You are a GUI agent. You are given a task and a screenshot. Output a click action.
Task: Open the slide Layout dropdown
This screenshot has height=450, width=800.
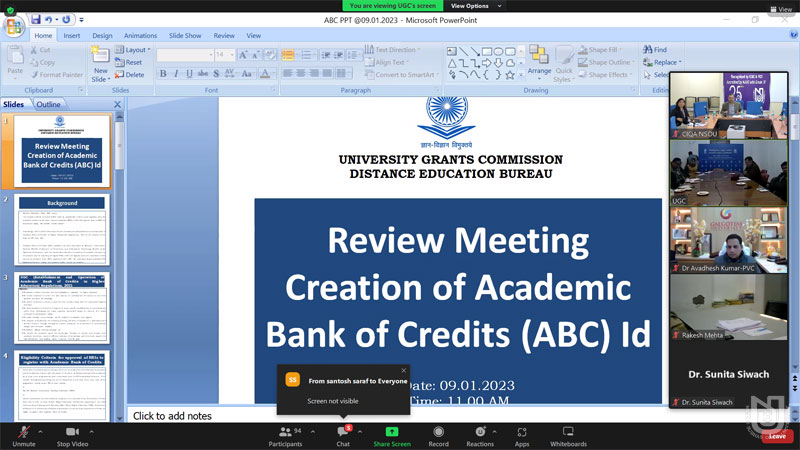pyautogui.click(x=133, y=49)
